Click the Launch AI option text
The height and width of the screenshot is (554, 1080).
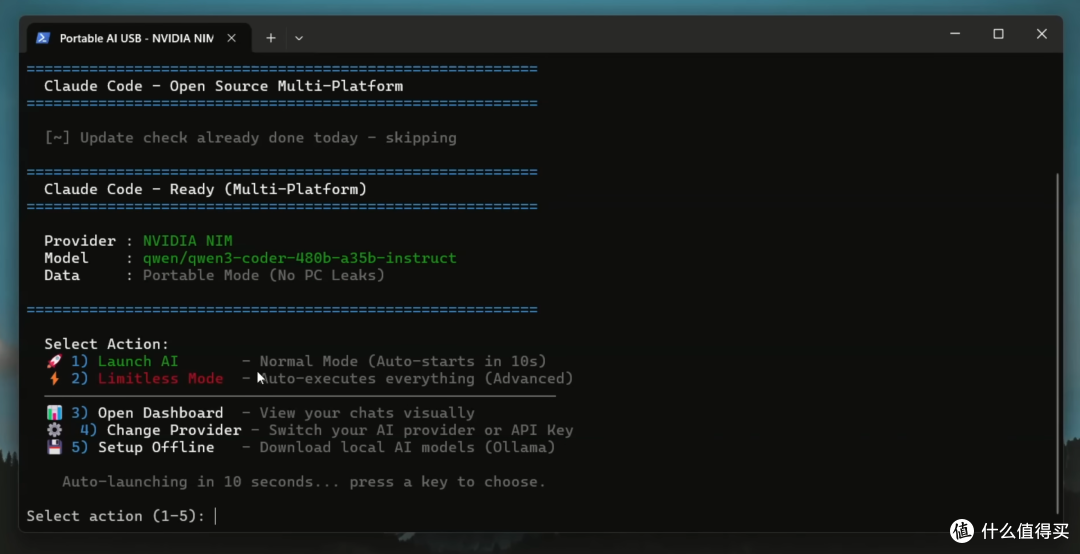coord(138,361)
